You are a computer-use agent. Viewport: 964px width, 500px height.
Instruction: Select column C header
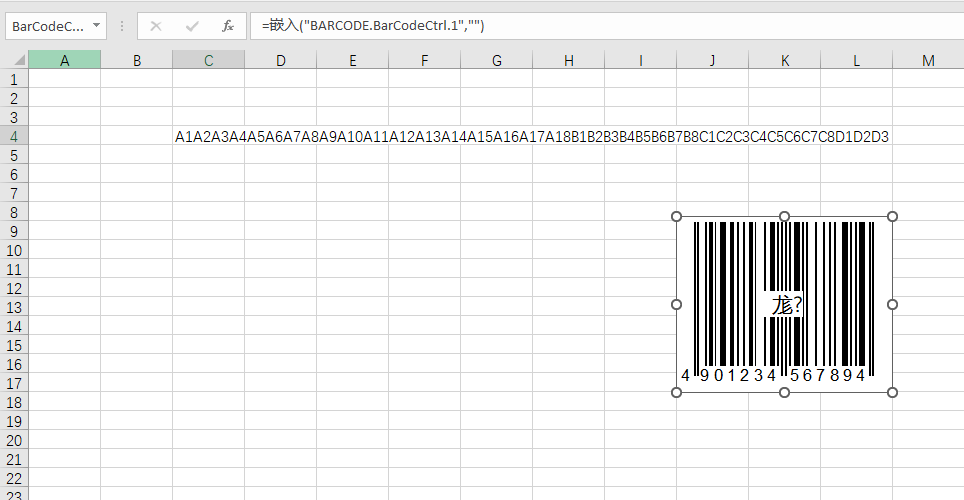[x=208, y=61]
